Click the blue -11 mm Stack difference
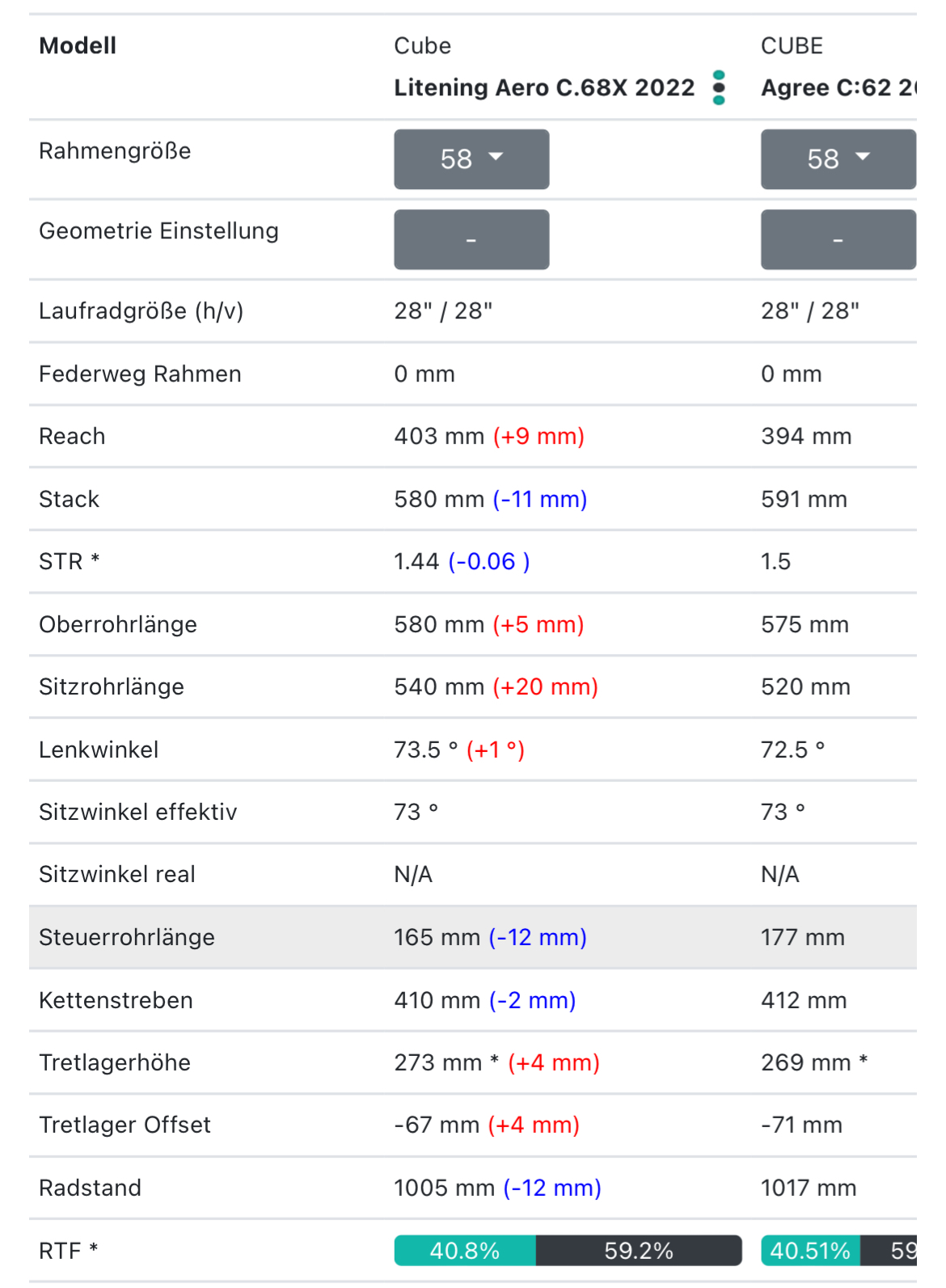Viewport: 946px width, 1288px height. point(540,499)
